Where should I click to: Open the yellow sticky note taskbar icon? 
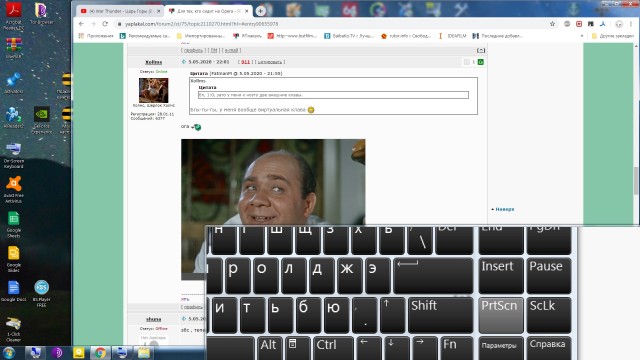click(x=78, y=352)
